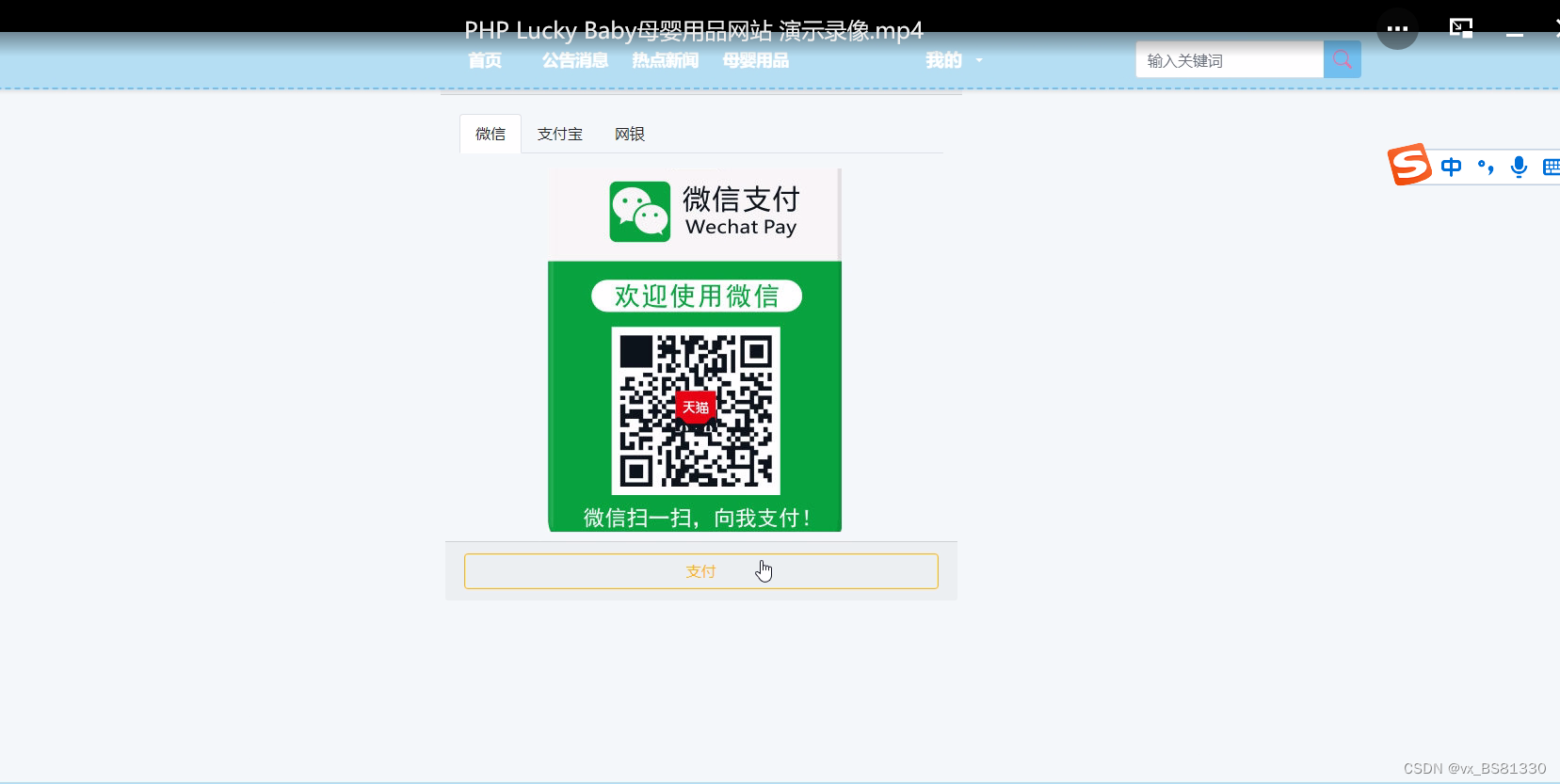
Task: Click the Sogou input method S logo
Action: tap(1409, 165)
